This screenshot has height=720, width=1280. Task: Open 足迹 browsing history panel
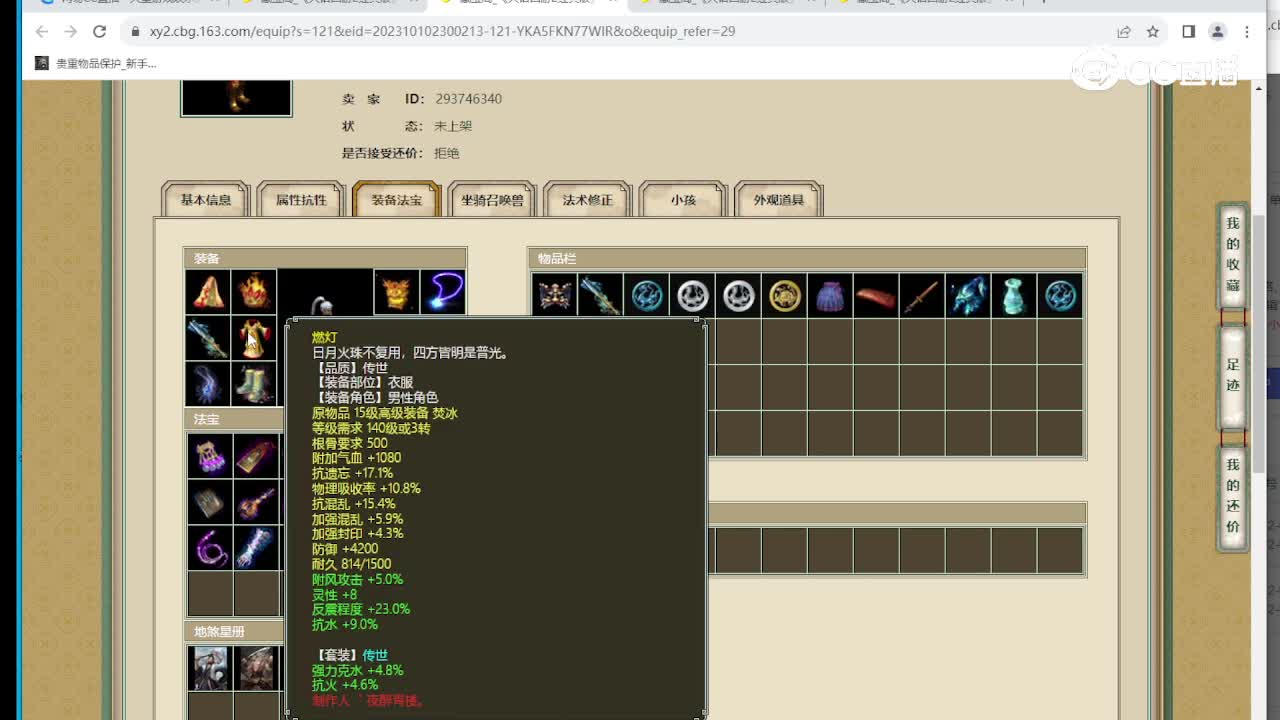[x=1233, y=376]
